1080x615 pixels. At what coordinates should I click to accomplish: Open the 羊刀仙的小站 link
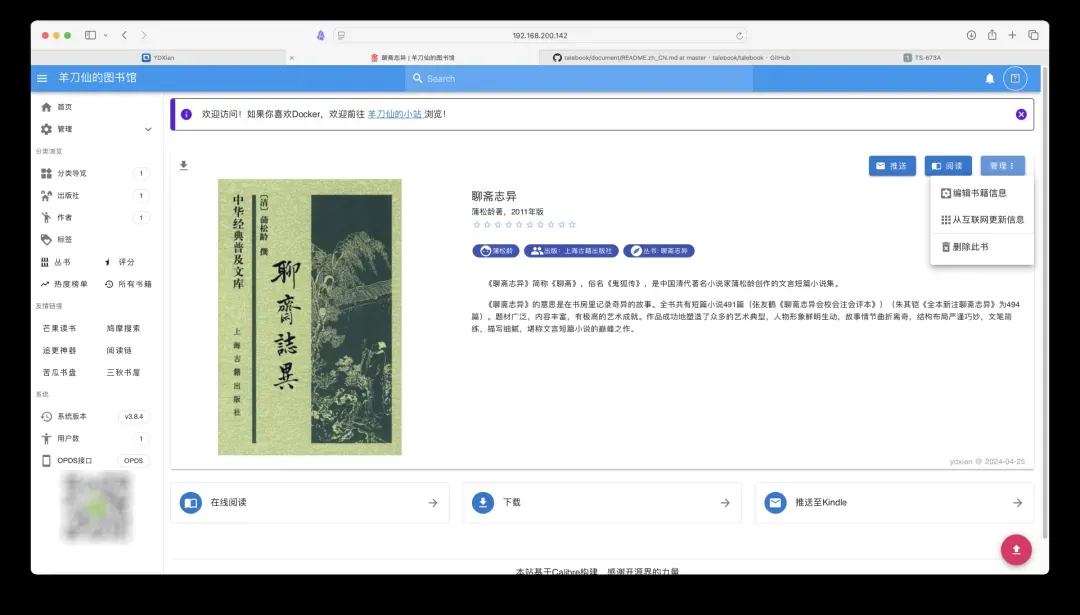coord(394,114)
